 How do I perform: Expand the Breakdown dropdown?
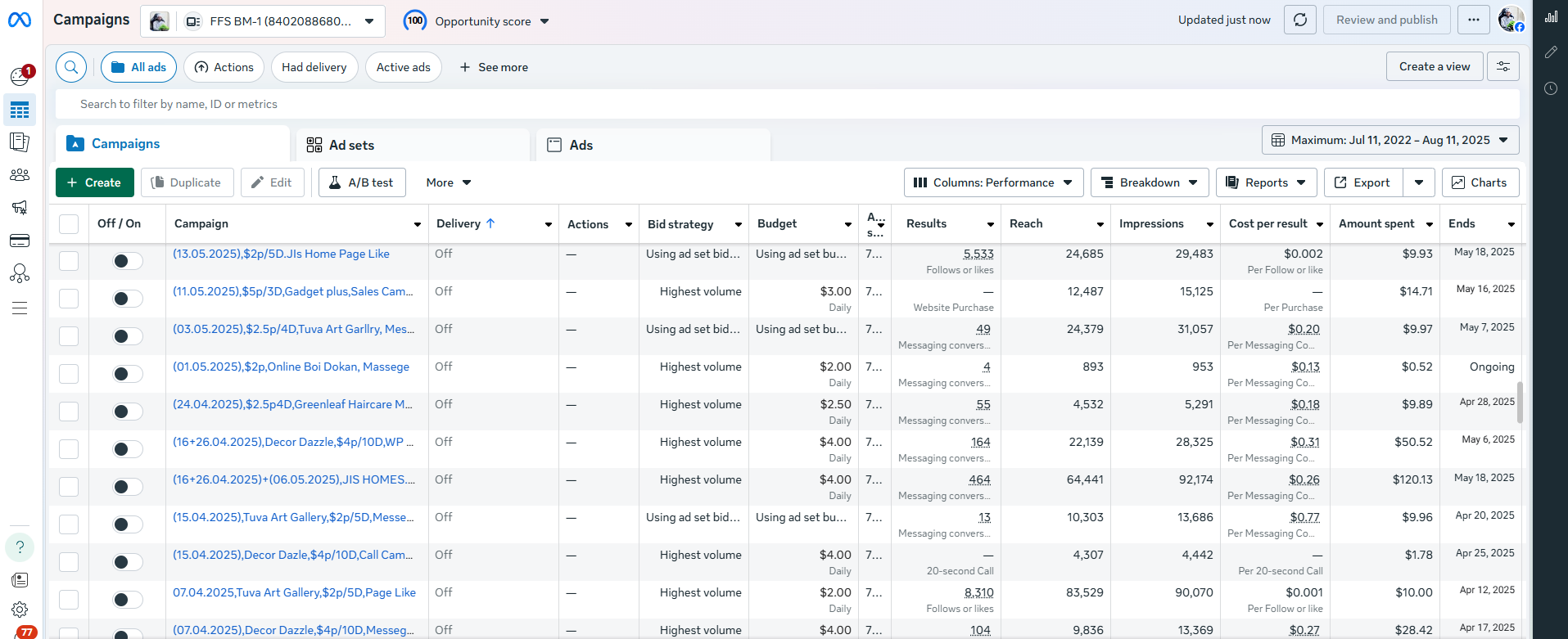1149,182
